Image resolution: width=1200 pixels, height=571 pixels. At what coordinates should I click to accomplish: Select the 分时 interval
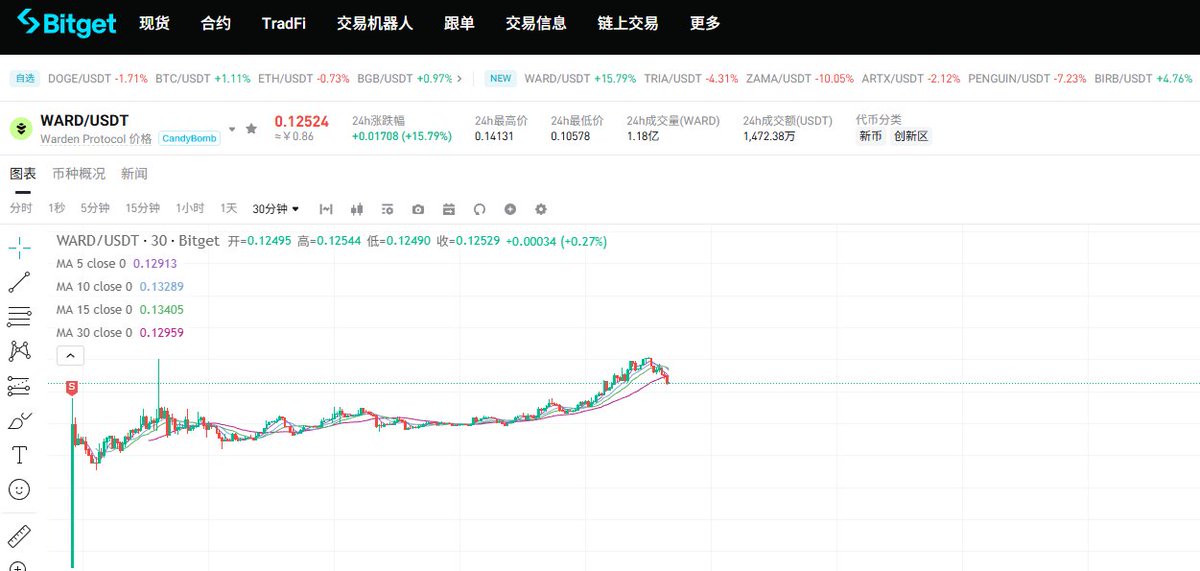tap(21, 208)
